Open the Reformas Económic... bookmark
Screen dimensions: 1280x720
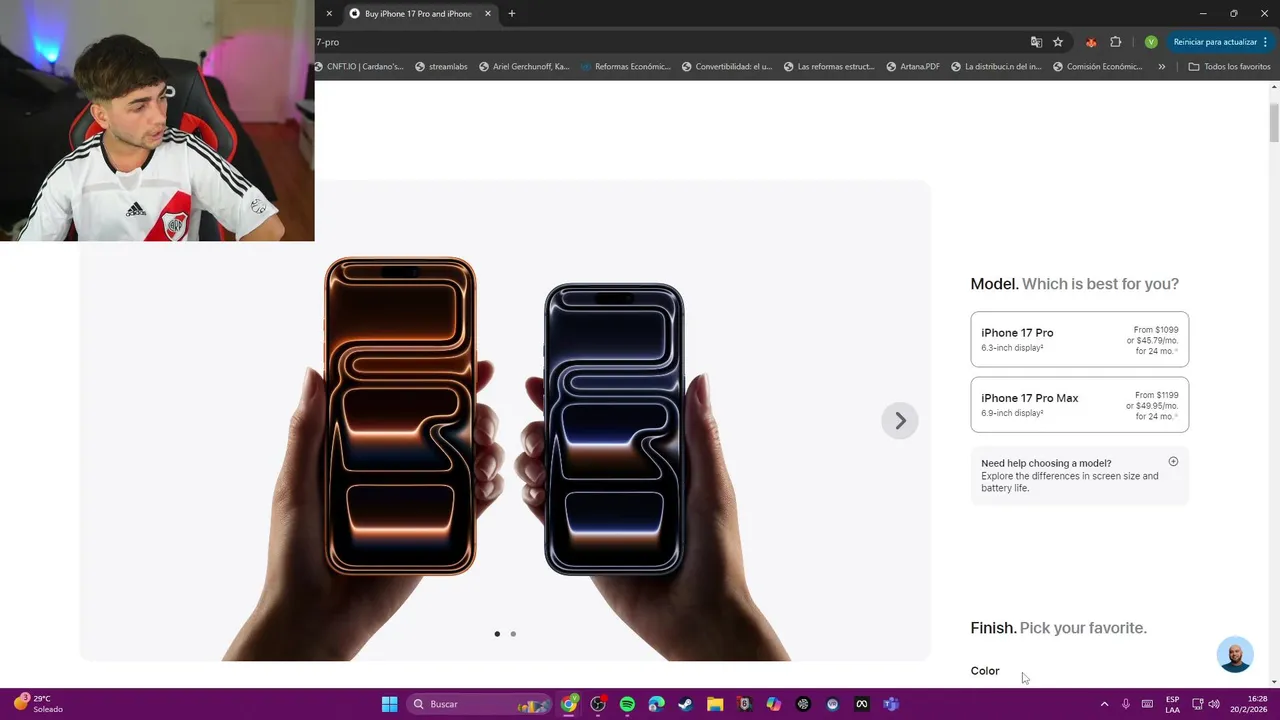(x=625, y=67)
